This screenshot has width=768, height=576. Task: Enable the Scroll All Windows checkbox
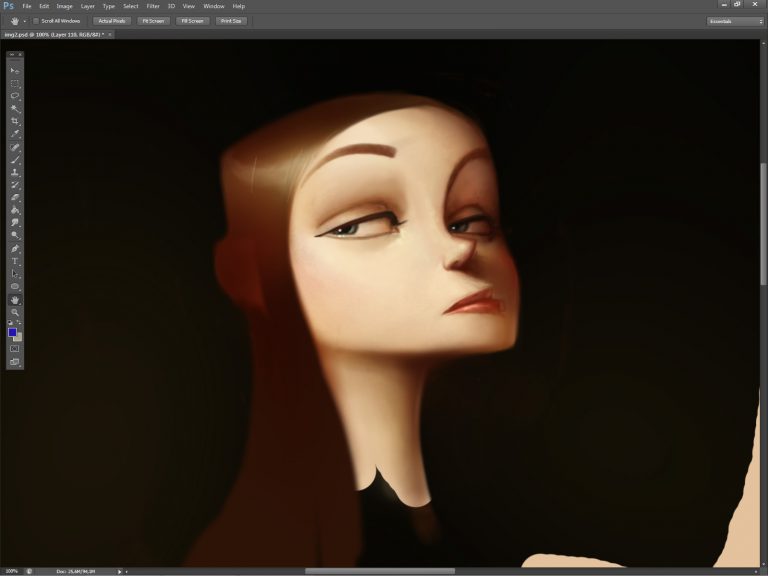pos(37,20)
